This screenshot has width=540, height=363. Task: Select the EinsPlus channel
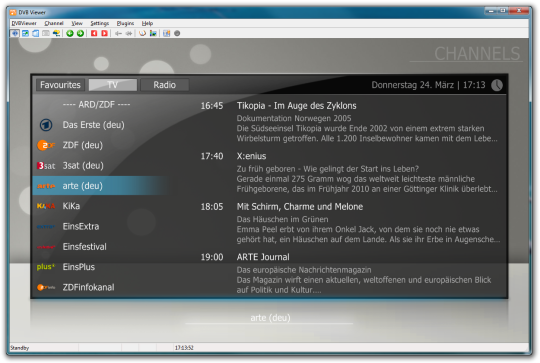(x=79, y=267)
